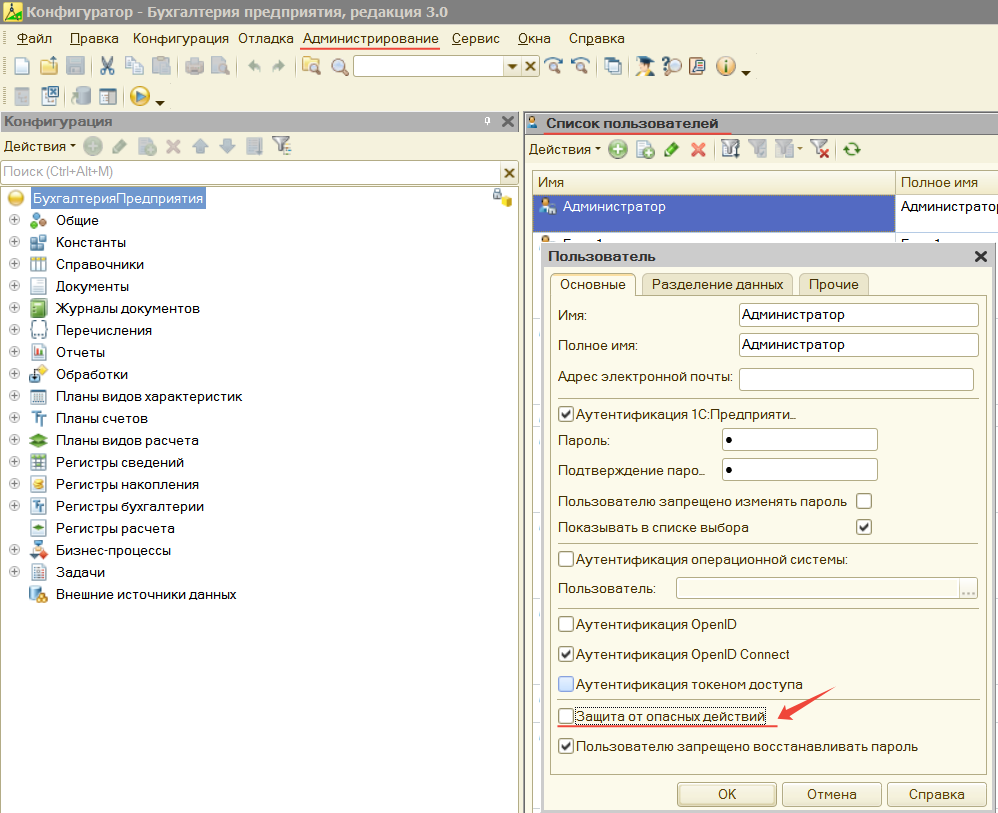The width and height of the screenshot is (998, 813).
Task: Start debugging with the play icon
Action: 139,96
